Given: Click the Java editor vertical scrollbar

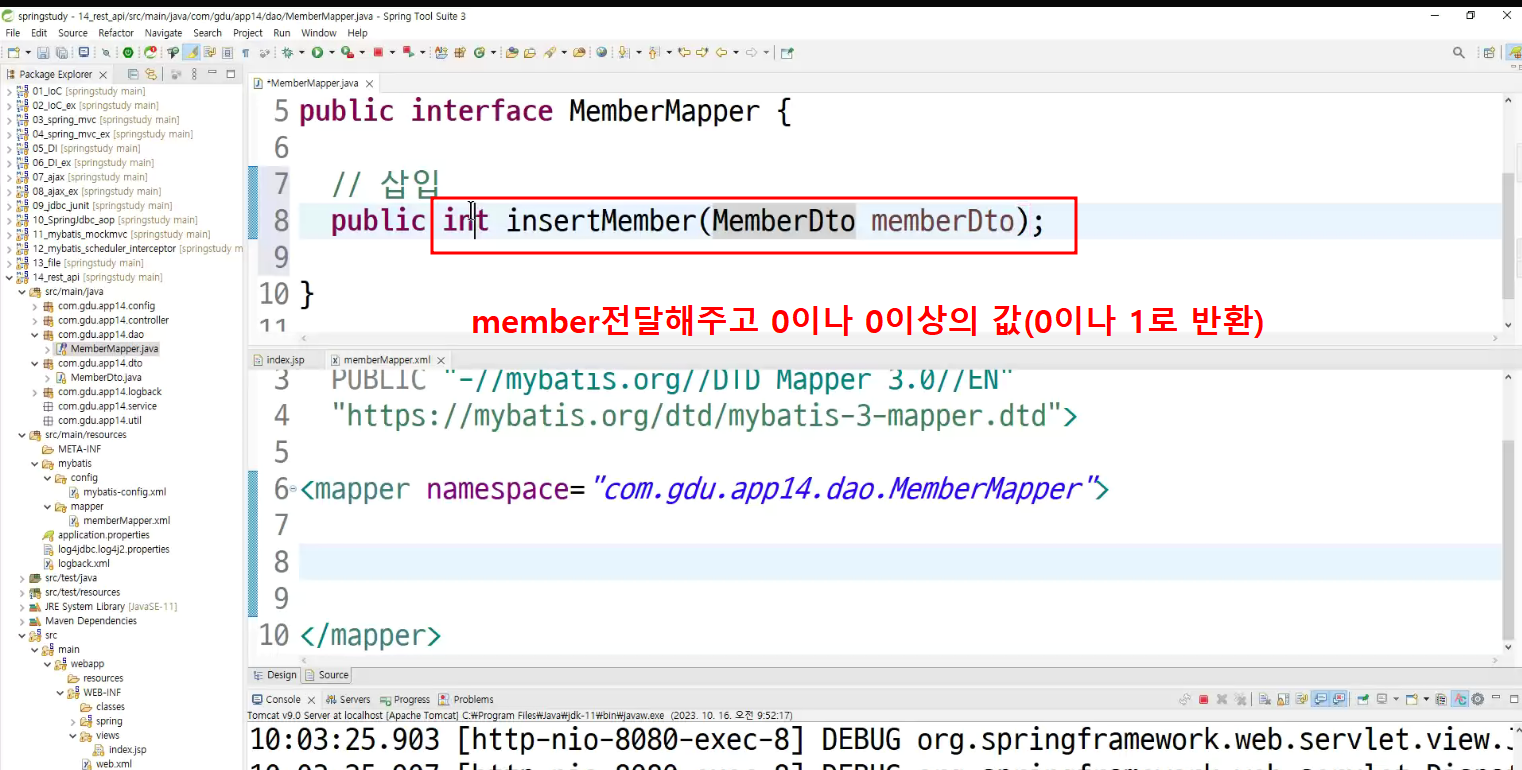Looking at the screenshot, I should (1510, 235).
